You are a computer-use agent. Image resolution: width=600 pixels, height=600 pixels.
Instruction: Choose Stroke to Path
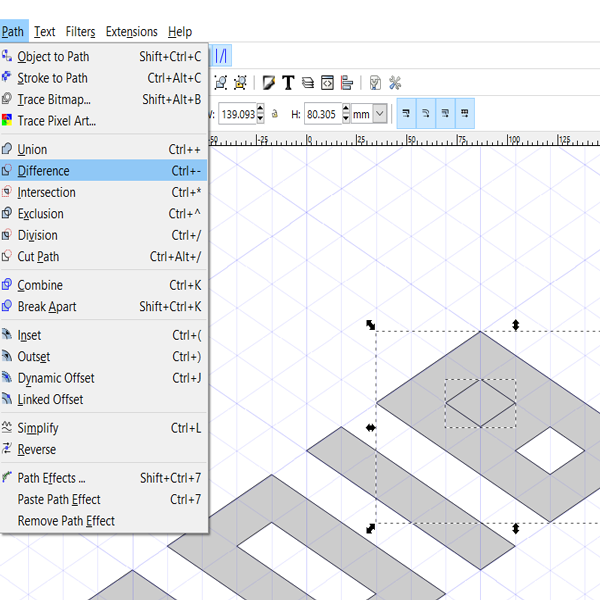(x=103, y=78)
